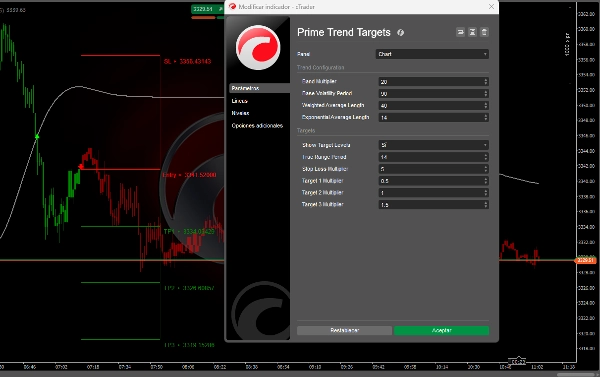Image resolution: width=600 pixels, height=377 pixels.
Task: Click the green Aceptar button
Action: click(441, 330)
